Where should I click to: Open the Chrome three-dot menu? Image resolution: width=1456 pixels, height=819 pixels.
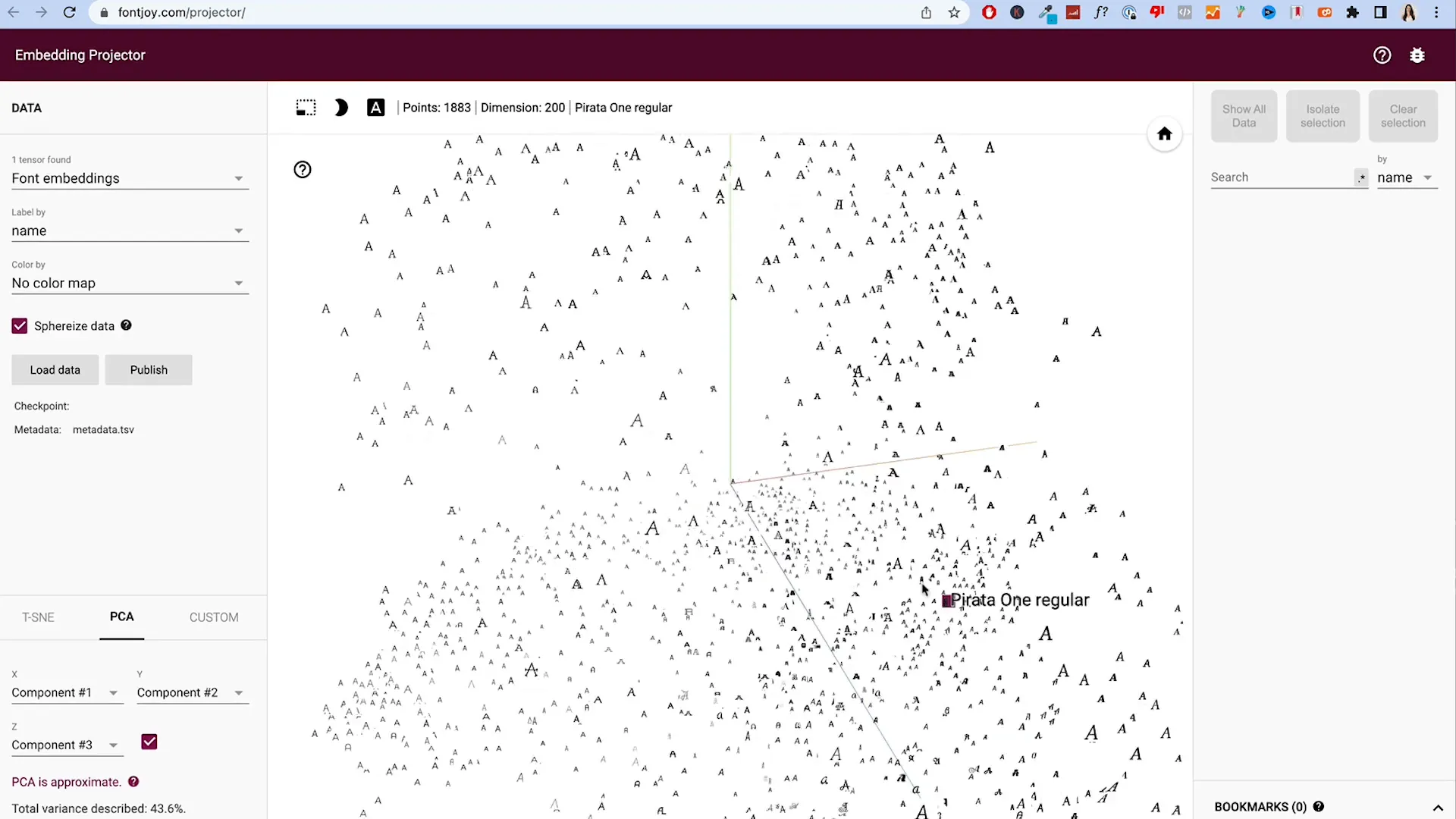1436,12
